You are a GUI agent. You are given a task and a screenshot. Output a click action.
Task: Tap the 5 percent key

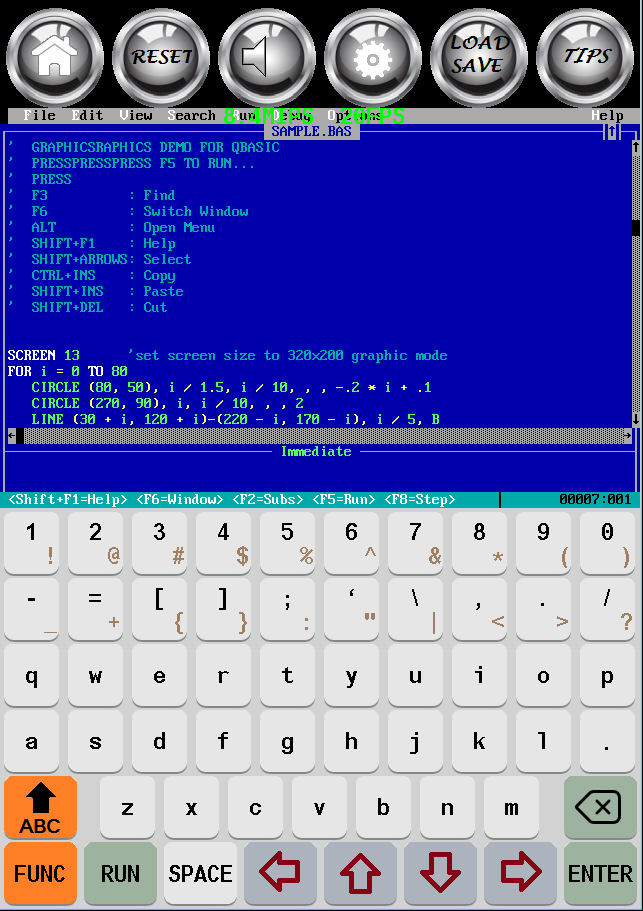[287, 543]
